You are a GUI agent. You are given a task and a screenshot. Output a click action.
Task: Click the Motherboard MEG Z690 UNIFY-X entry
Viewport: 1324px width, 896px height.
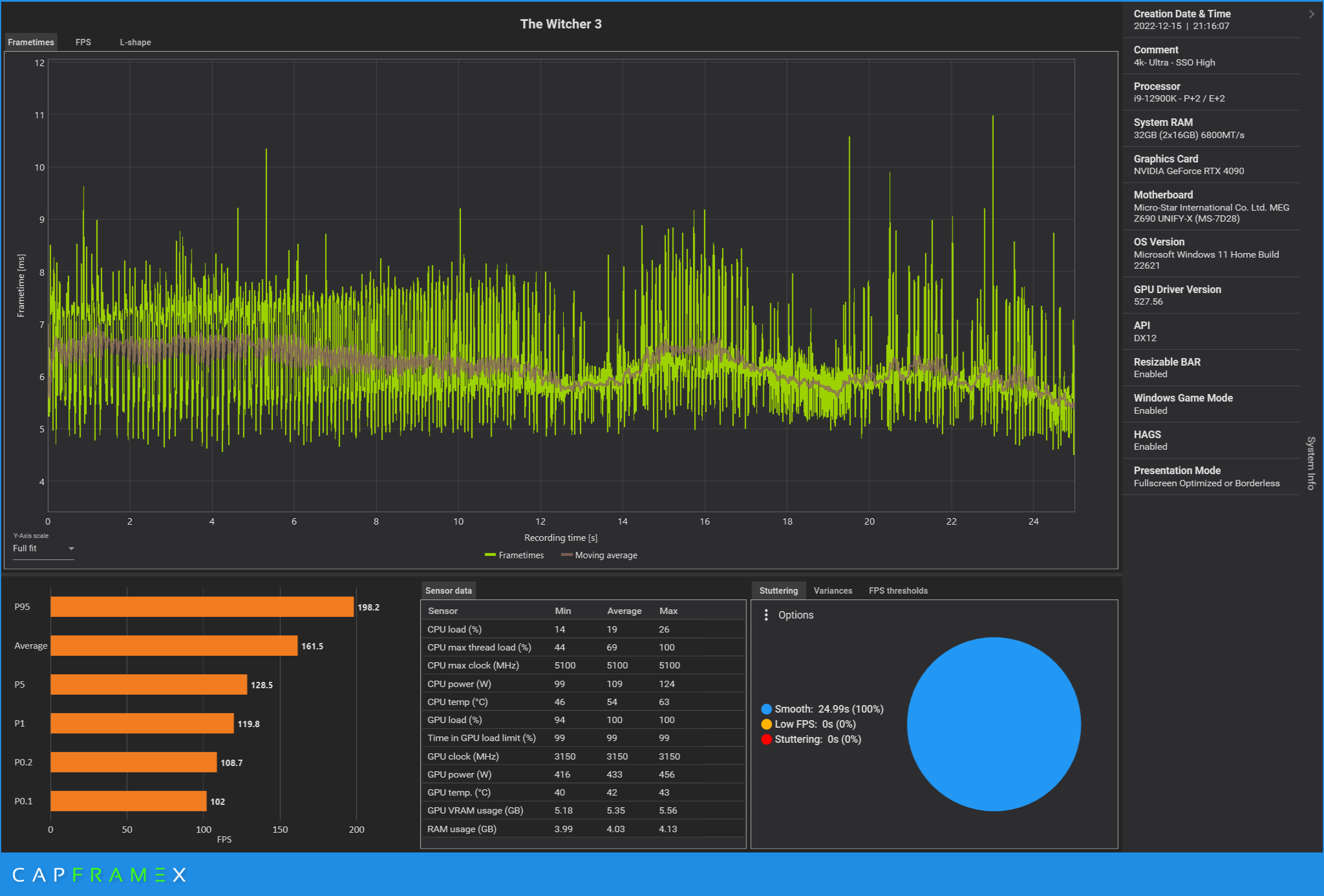click(x=1211, y=207)
